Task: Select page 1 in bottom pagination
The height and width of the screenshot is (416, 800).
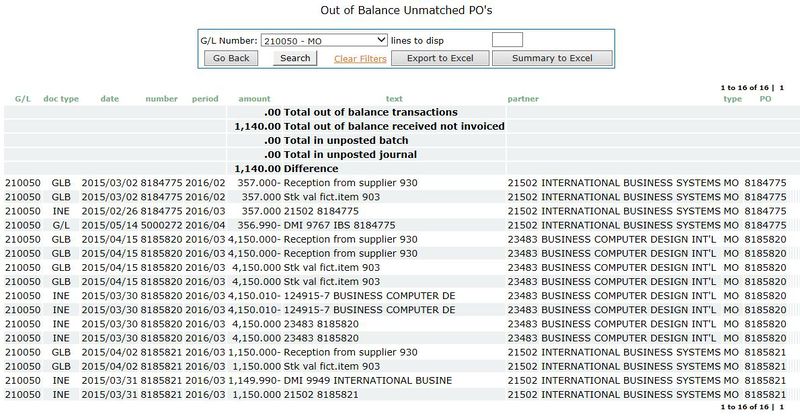Action: [x=782, y=407]
